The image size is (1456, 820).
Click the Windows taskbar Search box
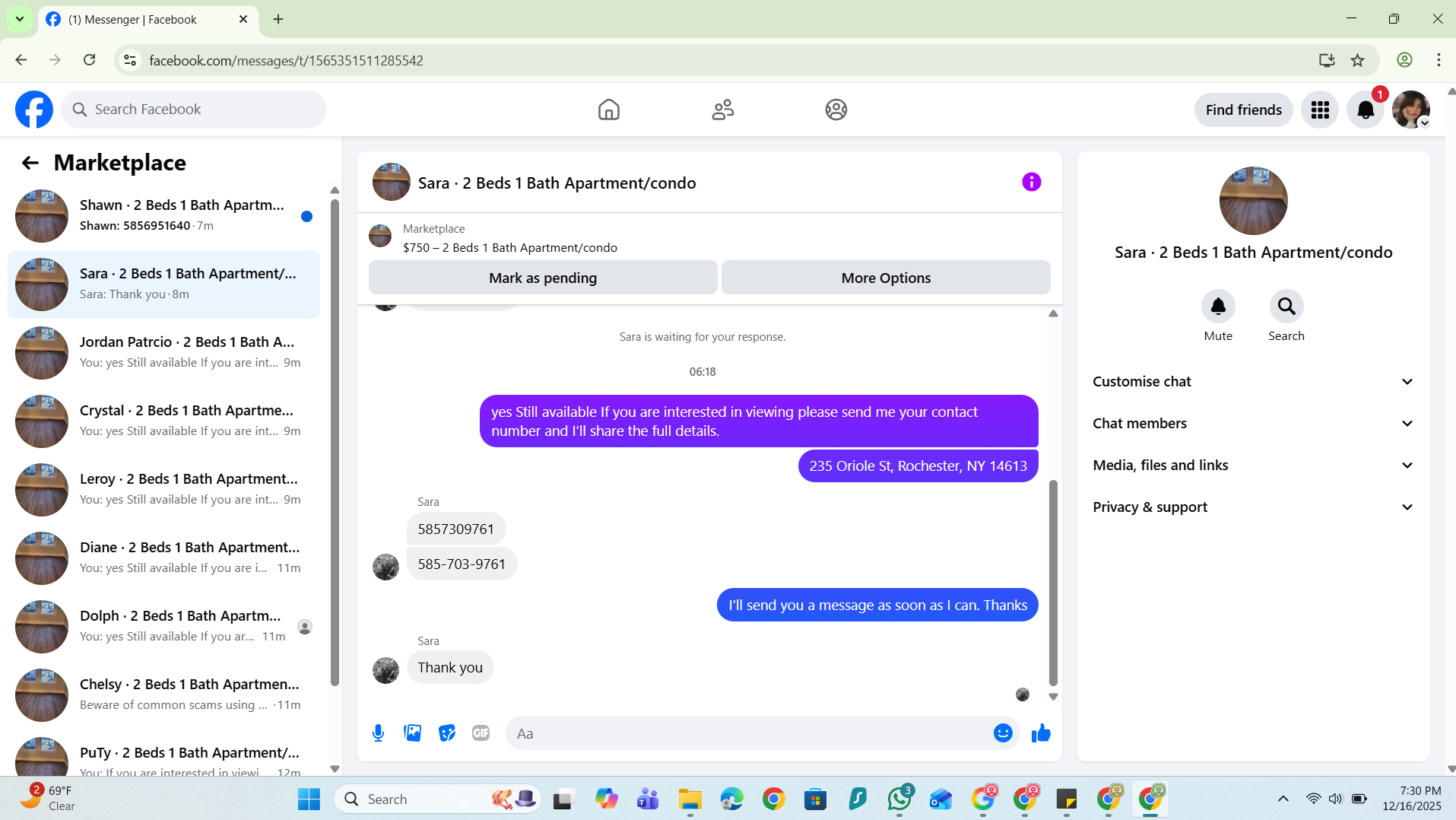pos(437,799)
